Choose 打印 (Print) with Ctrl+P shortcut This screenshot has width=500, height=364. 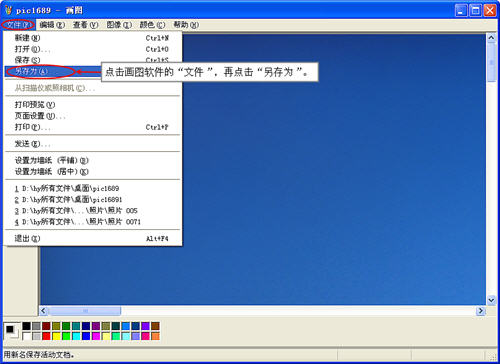click(x=93, y=127)
